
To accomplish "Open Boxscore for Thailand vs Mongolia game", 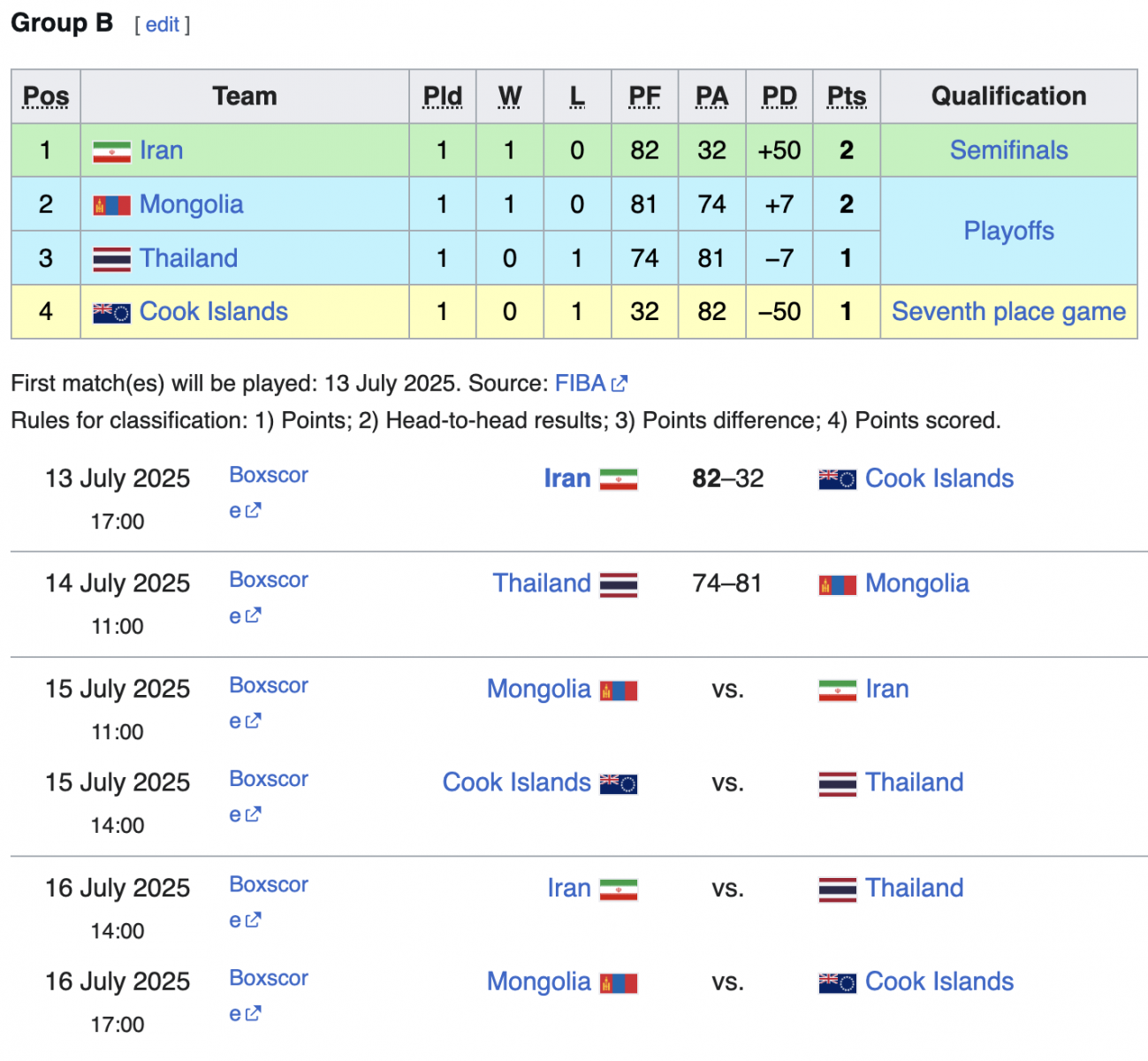I will 269,598.
